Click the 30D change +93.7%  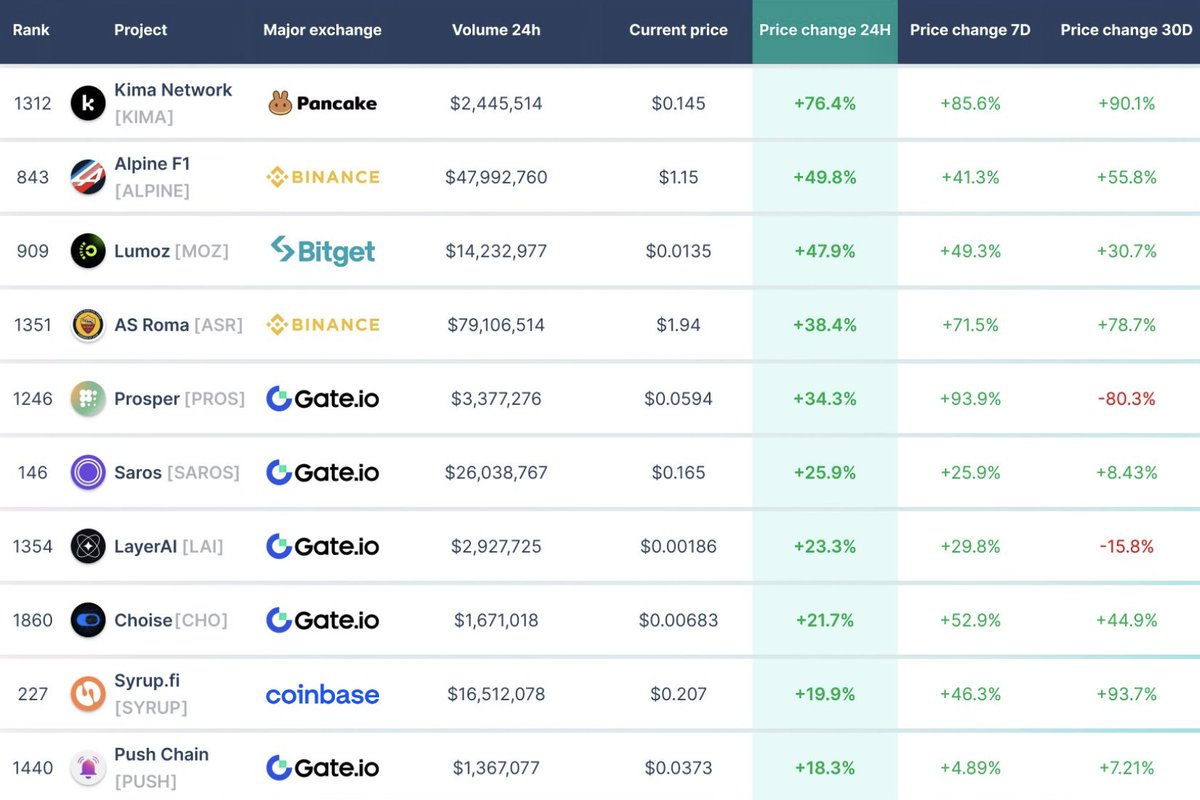(x=1126, y=694)
